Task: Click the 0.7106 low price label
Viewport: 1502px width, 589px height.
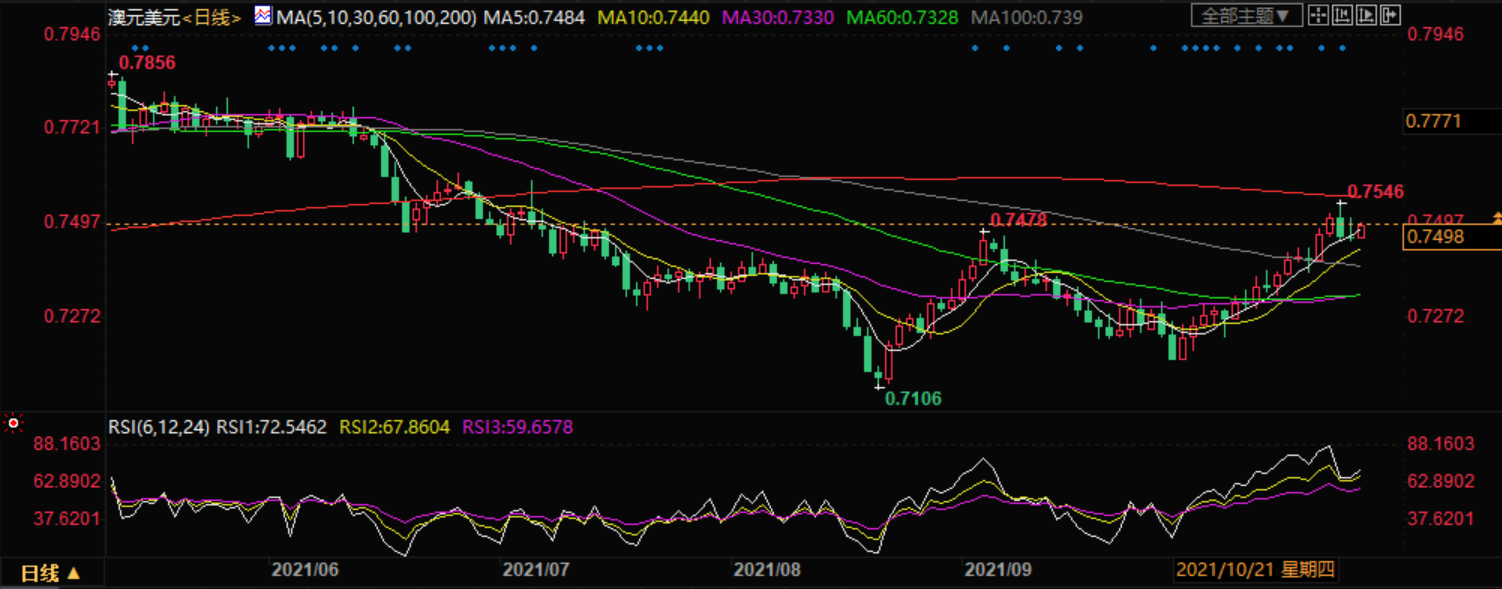Action: tap(913, 398)
